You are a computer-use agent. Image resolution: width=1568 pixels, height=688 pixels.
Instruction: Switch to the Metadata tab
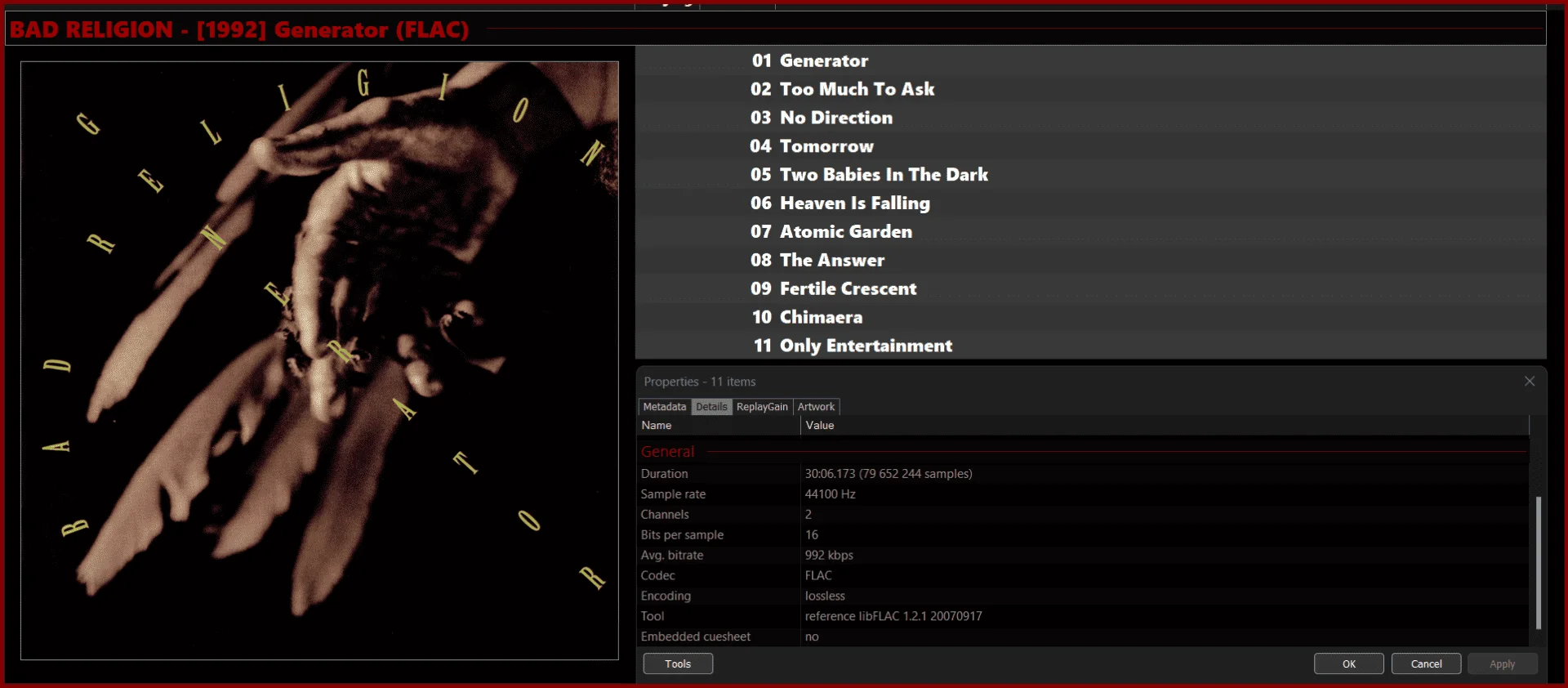tap(665, 407)
